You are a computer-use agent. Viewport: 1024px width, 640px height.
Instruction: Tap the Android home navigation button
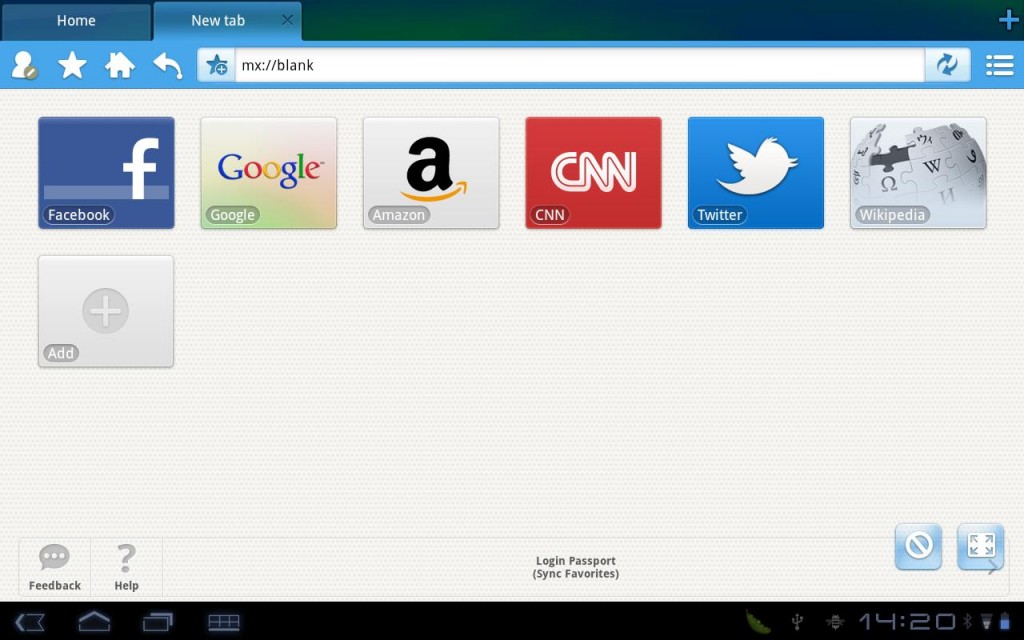click(x=94, y=622)
